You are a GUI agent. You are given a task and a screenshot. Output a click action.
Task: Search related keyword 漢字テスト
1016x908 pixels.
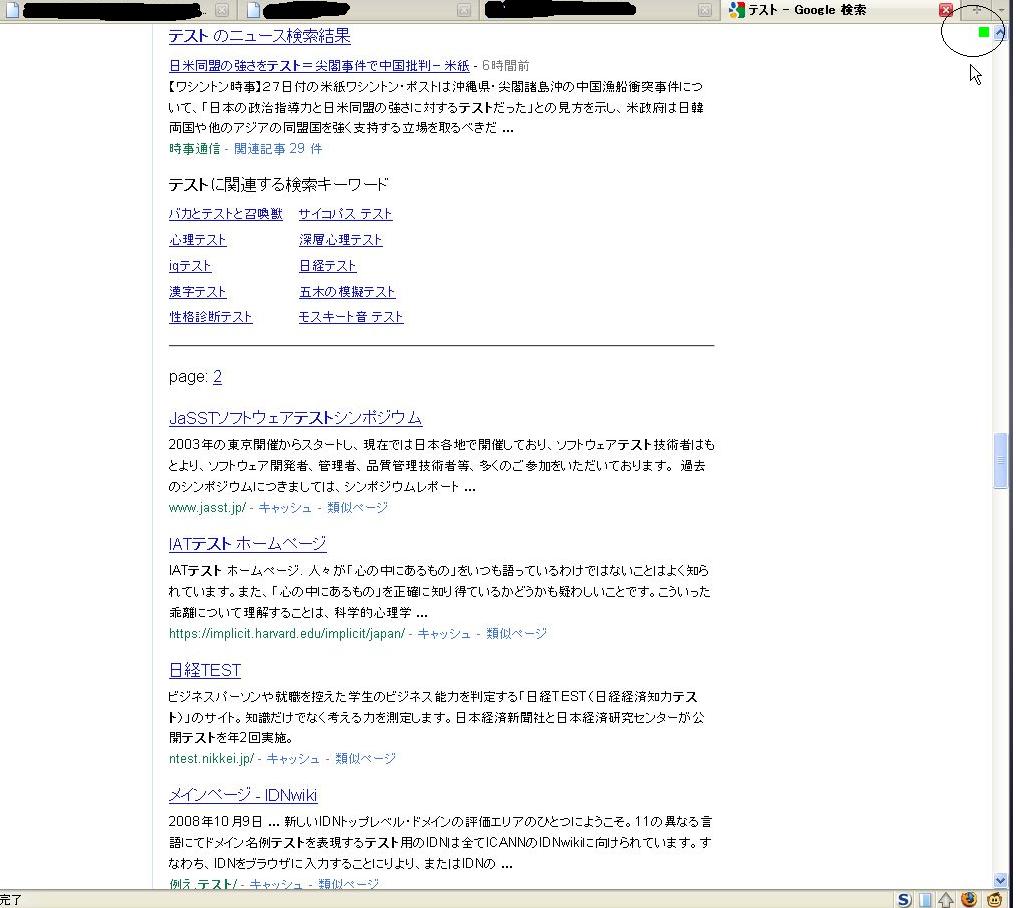pyautogui.click(x=198, y=292)
